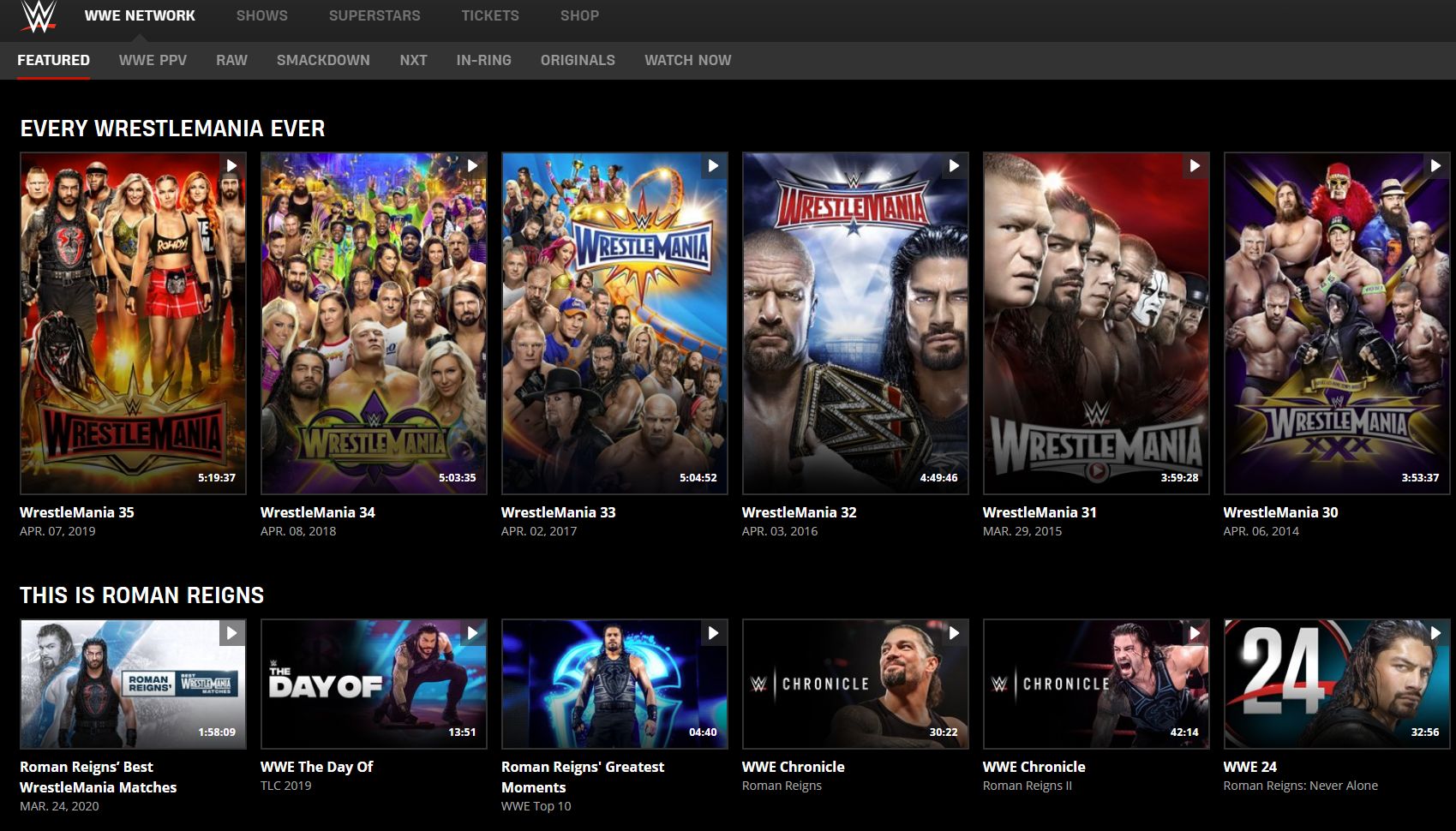Screen dimensions: 1456x831
Task: Hit the play icon on WrestleMania 33 poster
Action: 713,166
